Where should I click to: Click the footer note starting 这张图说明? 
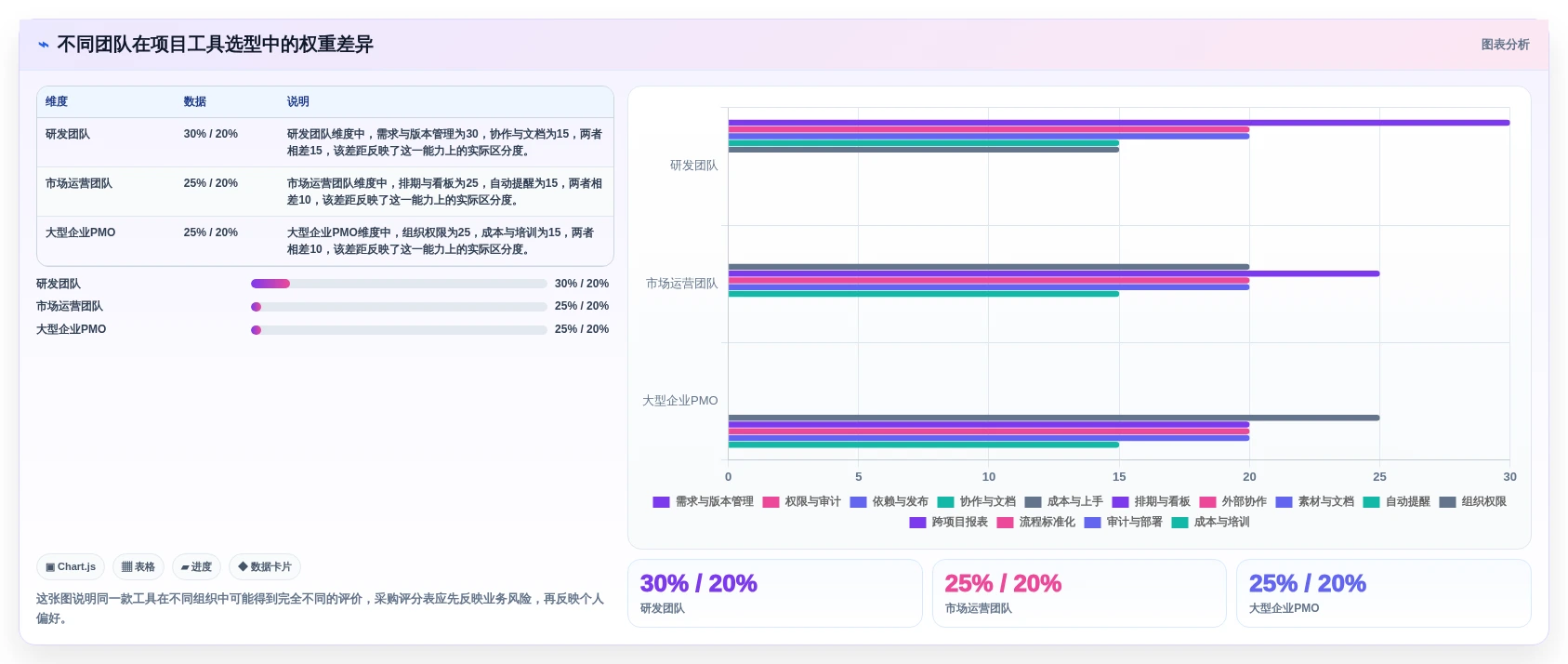(x=320, y=608)
